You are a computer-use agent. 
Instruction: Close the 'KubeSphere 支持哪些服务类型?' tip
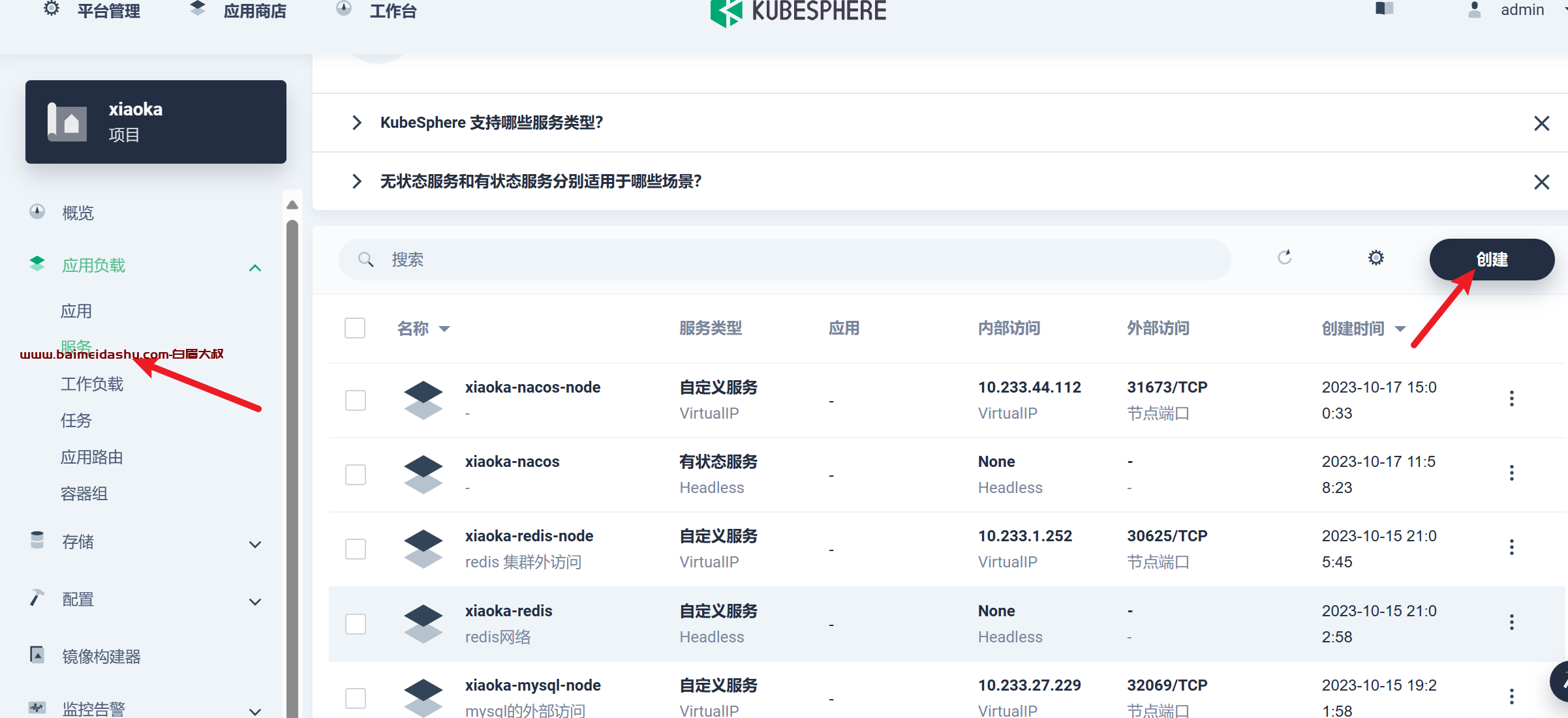tap(1541, 123)
